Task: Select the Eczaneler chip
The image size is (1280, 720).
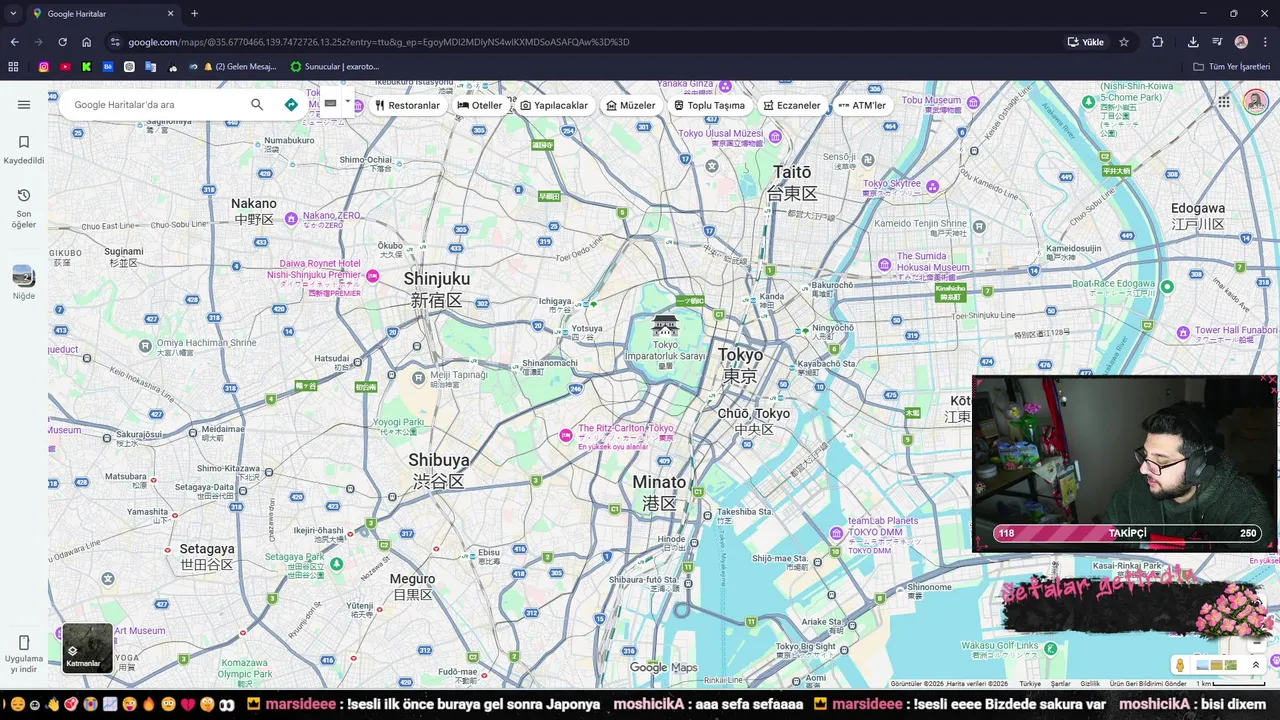Action: [792, 105]
